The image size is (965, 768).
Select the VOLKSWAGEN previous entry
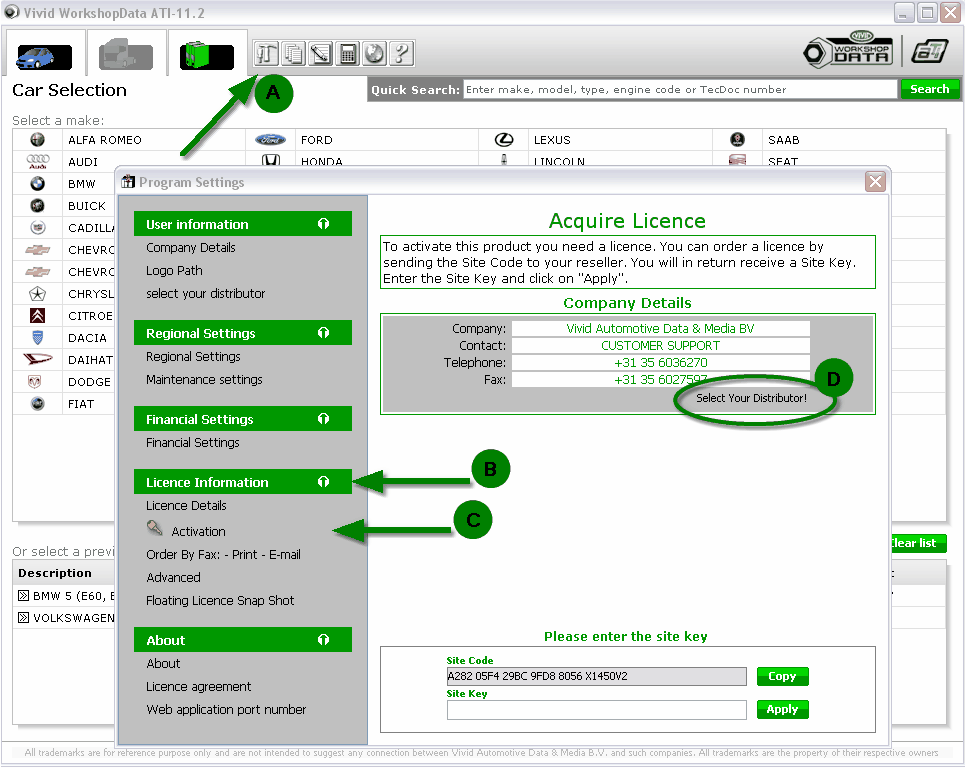coord(74,618)
